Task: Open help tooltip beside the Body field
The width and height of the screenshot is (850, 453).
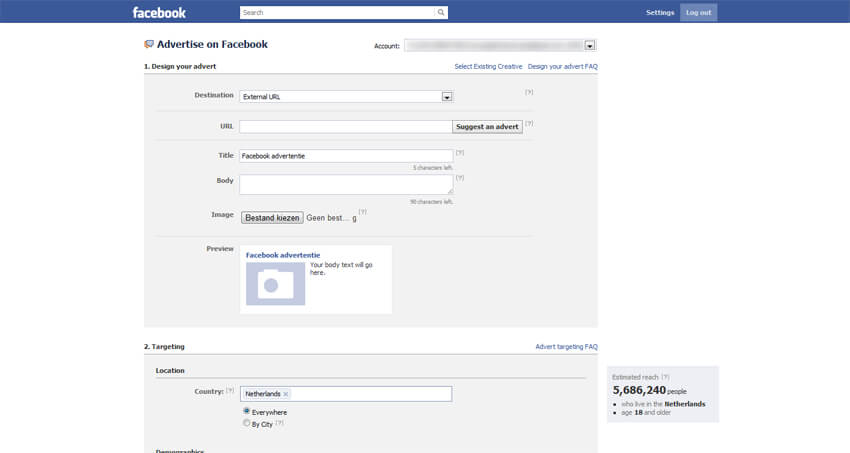Action: [x=460, y=178]
